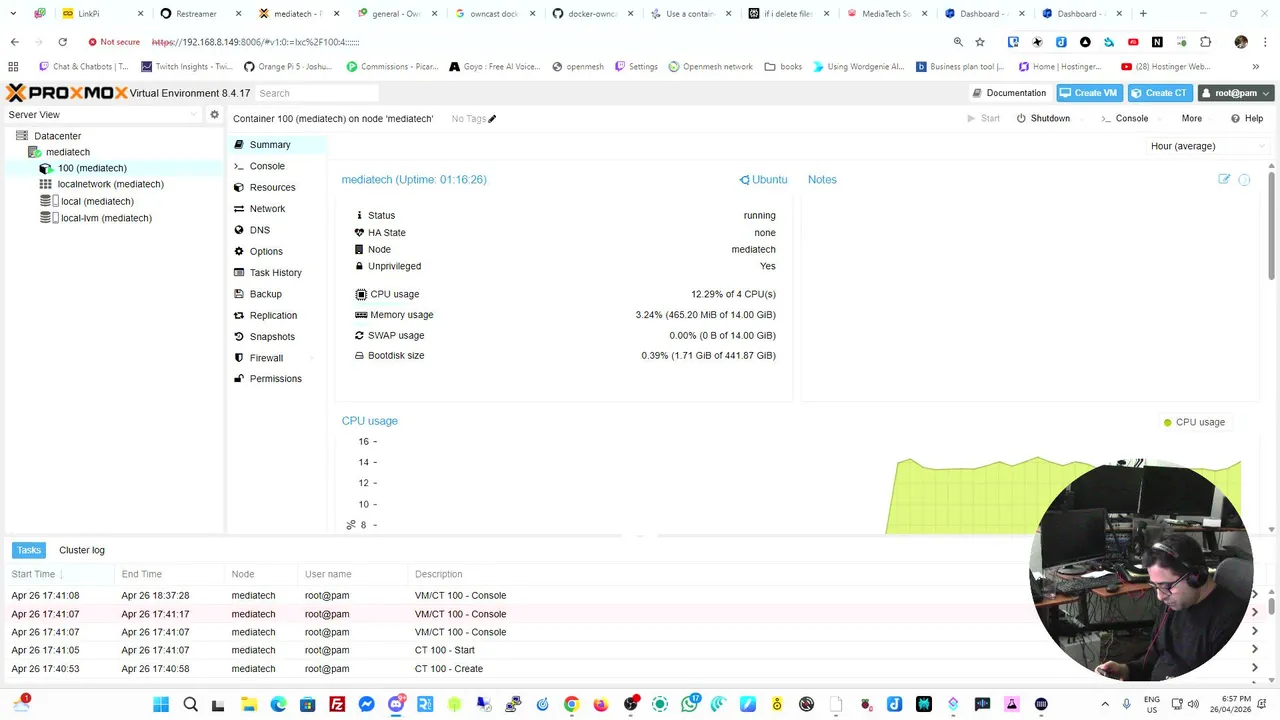Open Windows taskbar search
This screenshot has height=720, width=1280.
pyautogui.click(x=190, y=704)
